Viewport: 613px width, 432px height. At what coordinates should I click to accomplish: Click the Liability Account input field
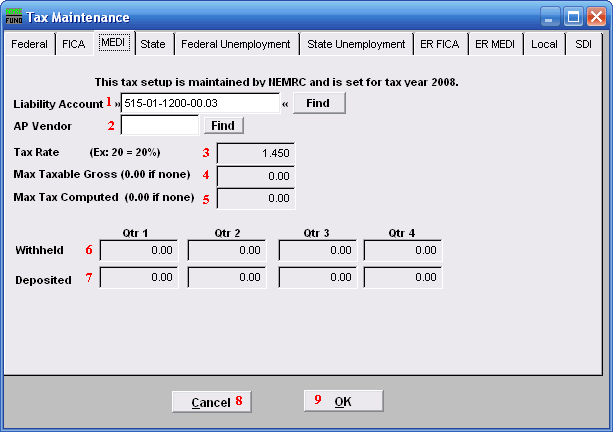199,104
